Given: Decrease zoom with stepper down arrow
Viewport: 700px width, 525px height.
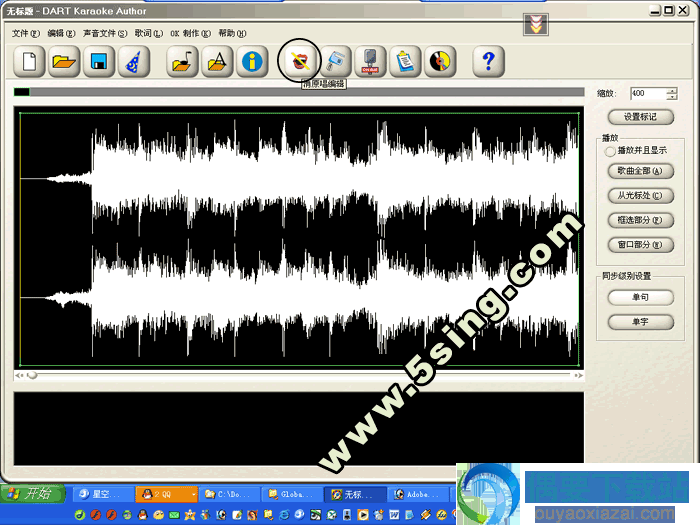Looking at the screenshot, I should [672, 96].
